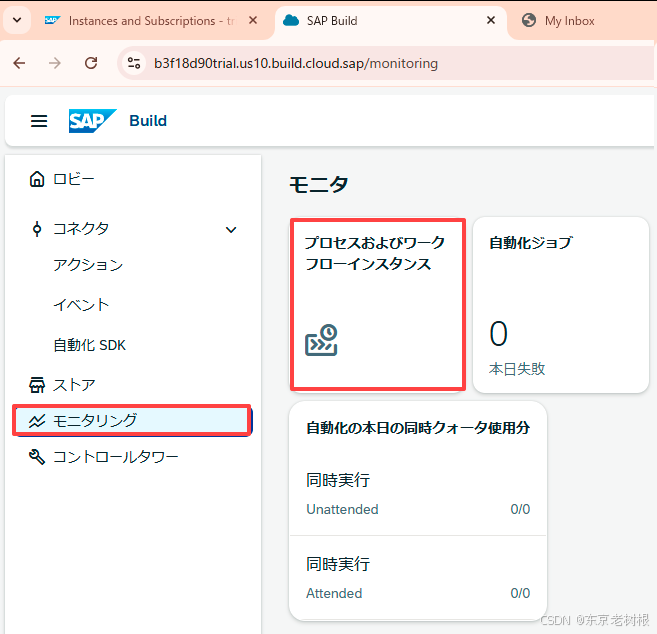Open アクション in the sidebar
This screenshot has width=657, height=634.
[88, 264]
